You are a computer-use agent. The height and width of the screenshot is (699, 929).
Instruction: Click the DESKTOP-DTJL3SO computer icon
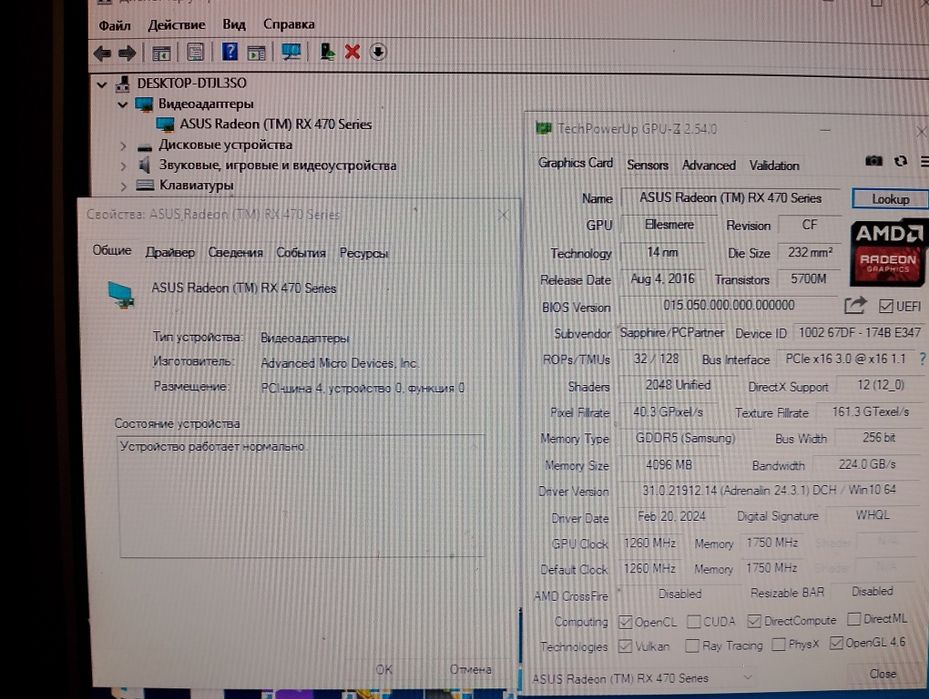[x=123, y=84]
